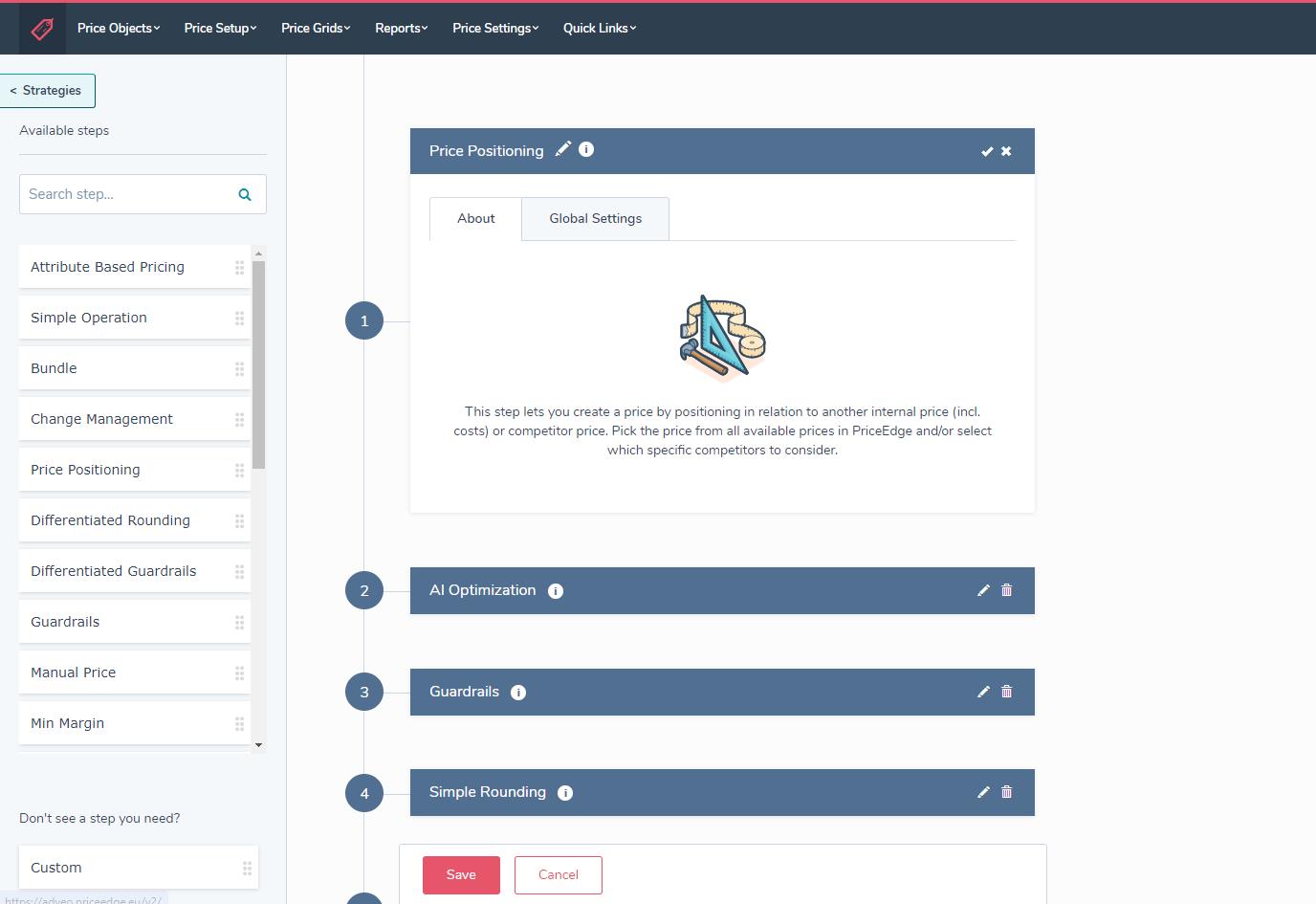
Task: Edit the AI Optimization step
Action: (983, 590)
